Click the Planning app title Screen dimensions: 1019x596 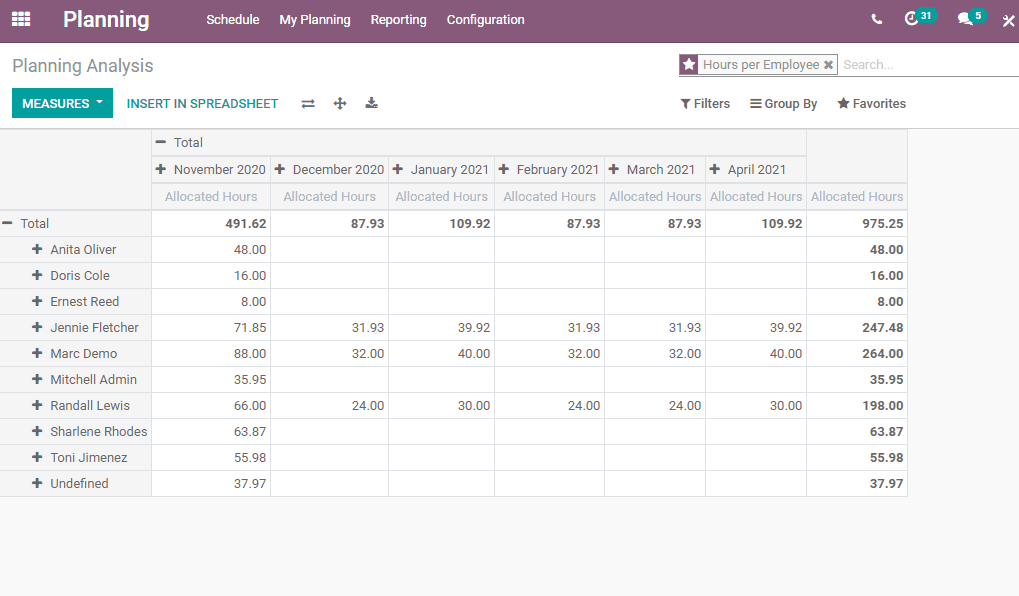[x=106, y=19]
